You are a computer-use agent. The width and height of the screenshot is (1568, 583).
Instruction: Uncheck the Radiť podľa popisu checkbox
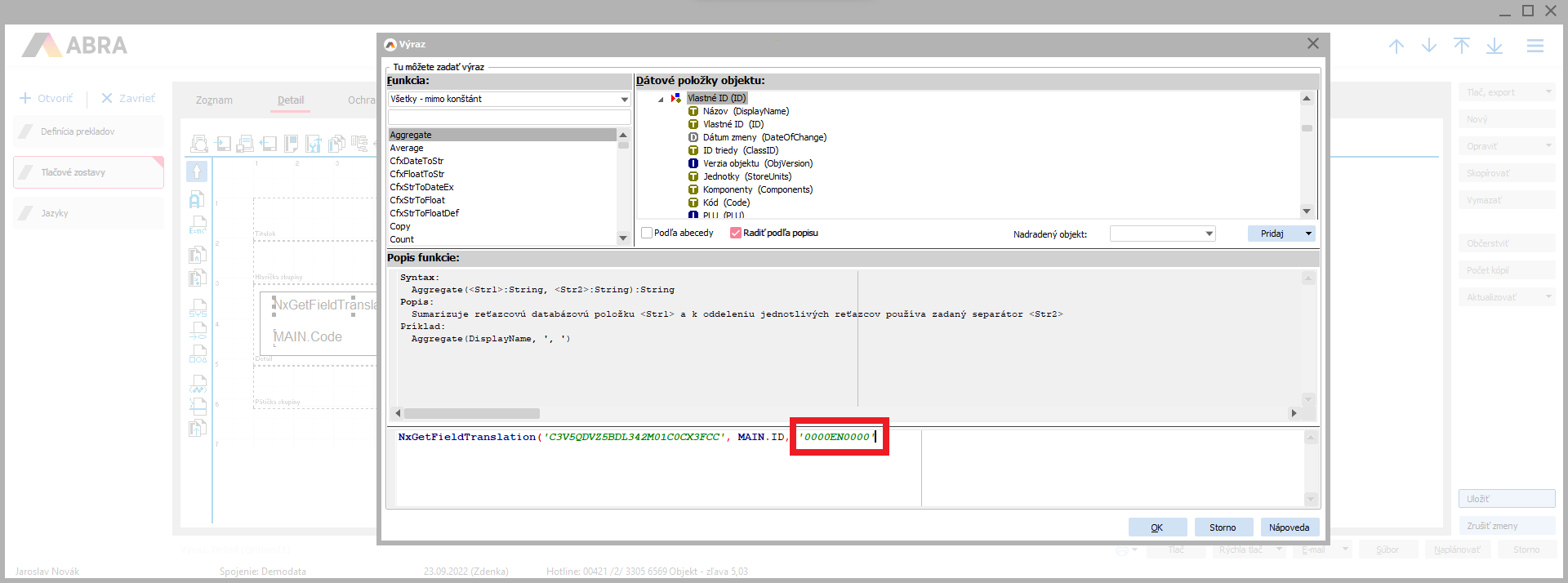tap(736, 233)
